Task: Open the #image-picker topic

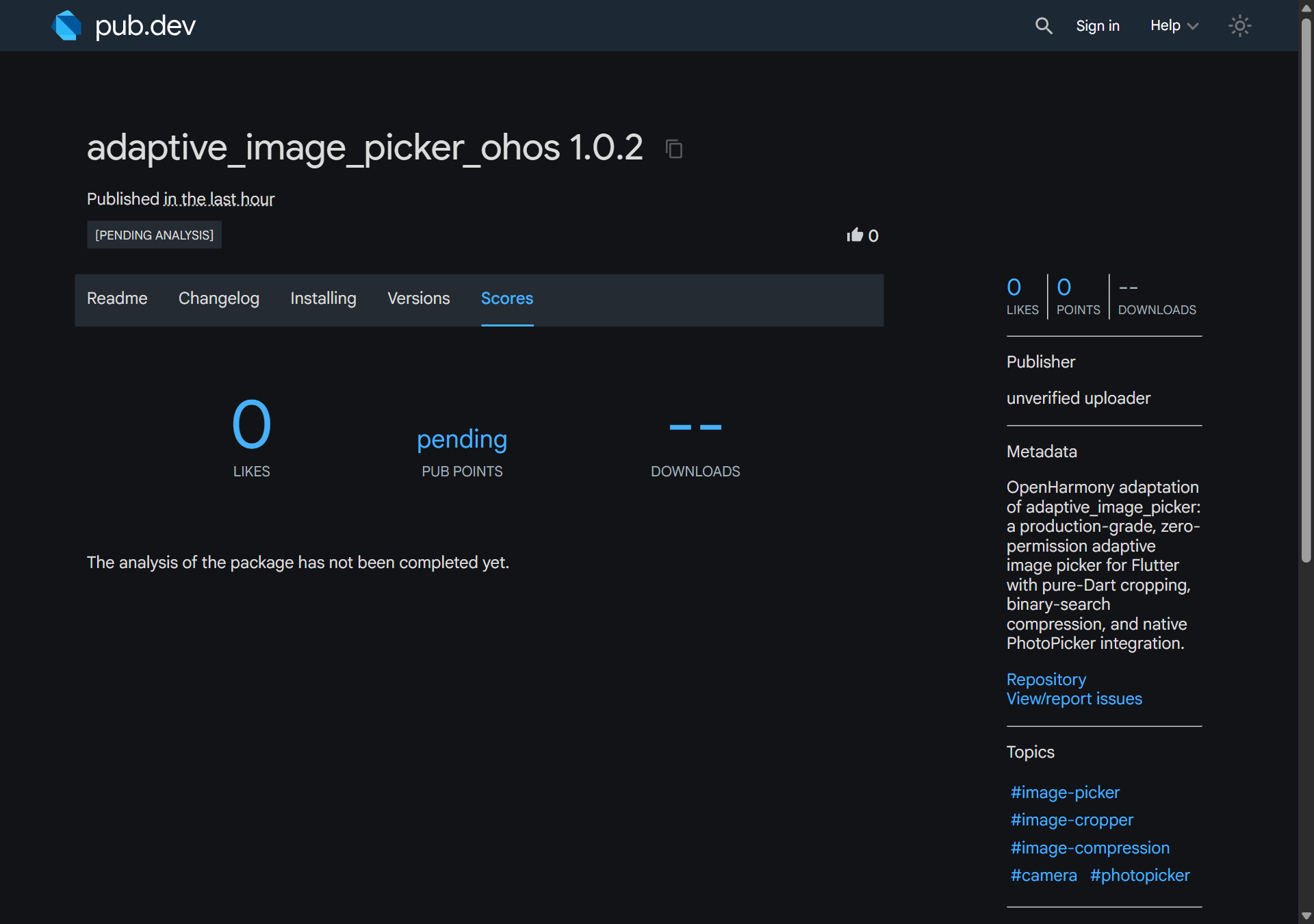Action: point(1065,793)
